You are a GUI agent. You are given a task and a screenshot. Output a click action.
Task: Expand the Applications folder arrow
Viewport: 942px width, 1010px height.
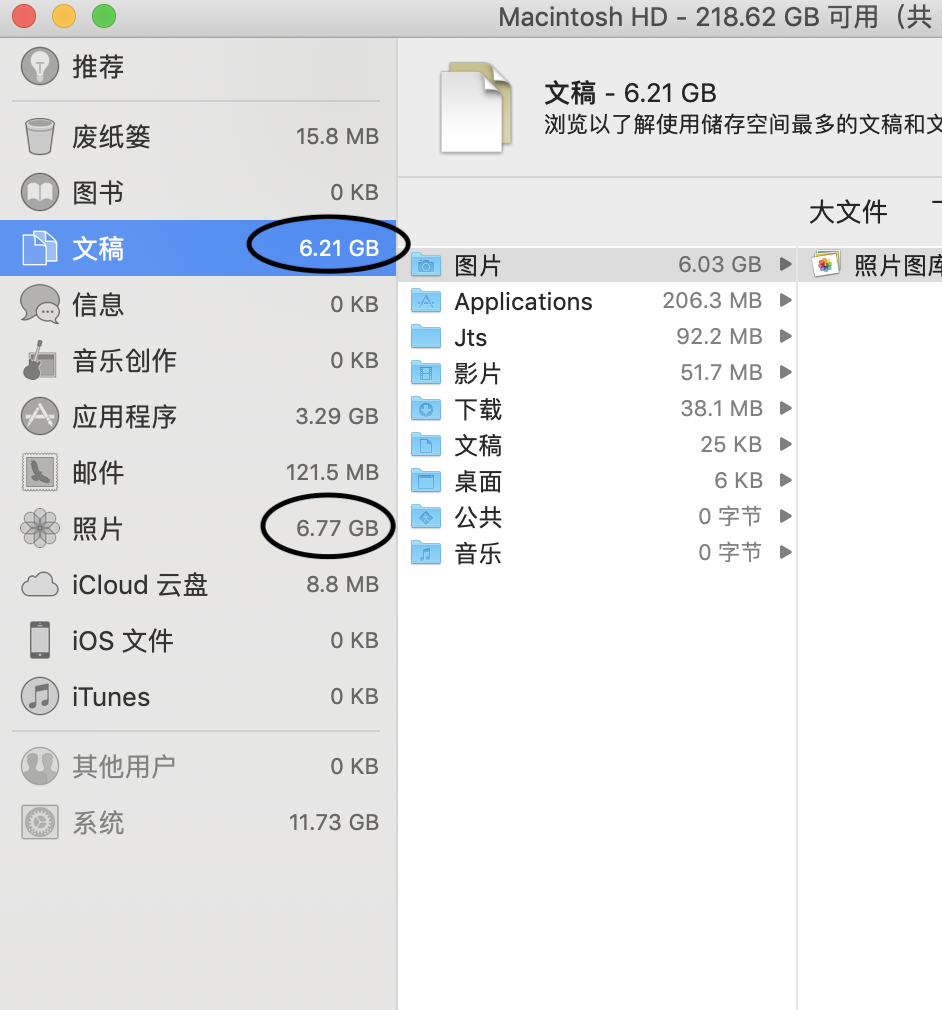785,301
